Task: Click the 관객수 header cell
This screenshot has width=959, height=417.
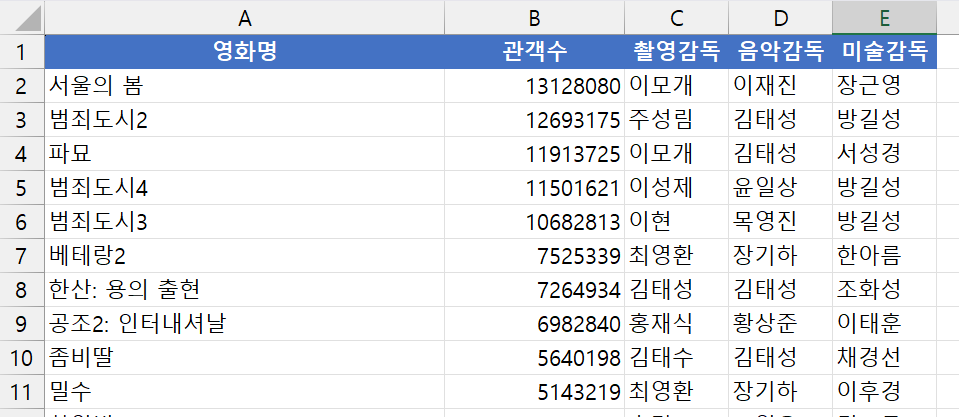Action: [x=535, y=52]
